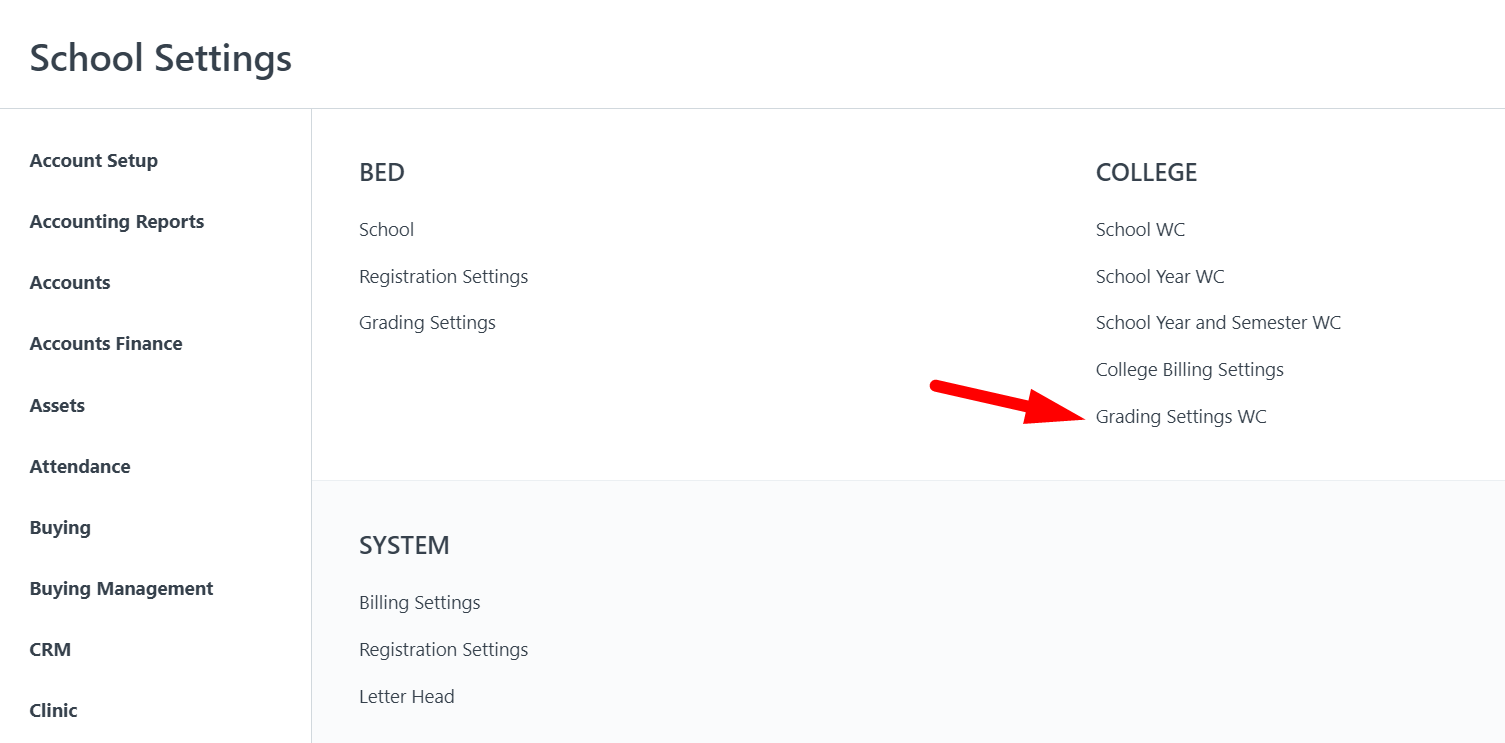The image size is (1505, 743).
Task: Select Accounting Reports in sidebar
Action: coord(117,221)
